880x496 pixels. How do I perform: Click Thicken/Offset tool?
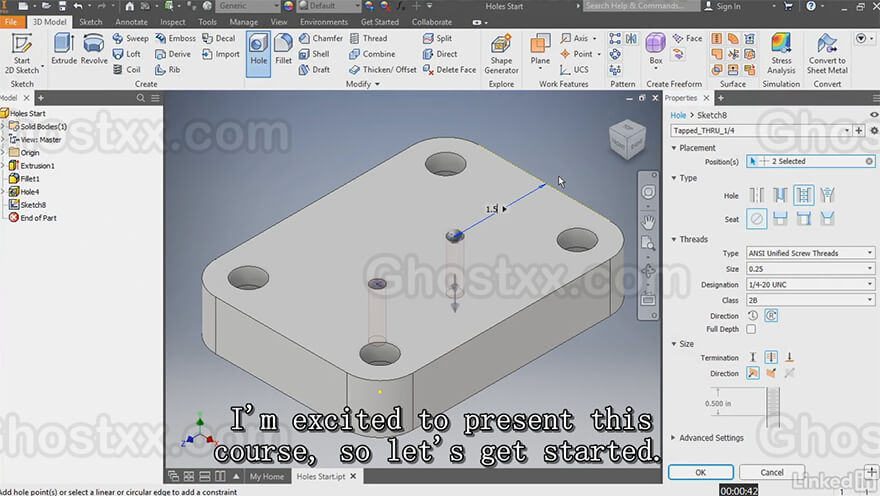click(x=383, y=70)
